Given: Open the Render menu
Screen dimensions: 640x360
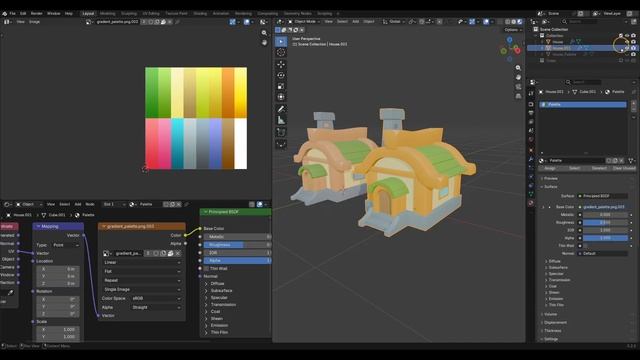Looking at the screenshot, I should coord(36,13).
